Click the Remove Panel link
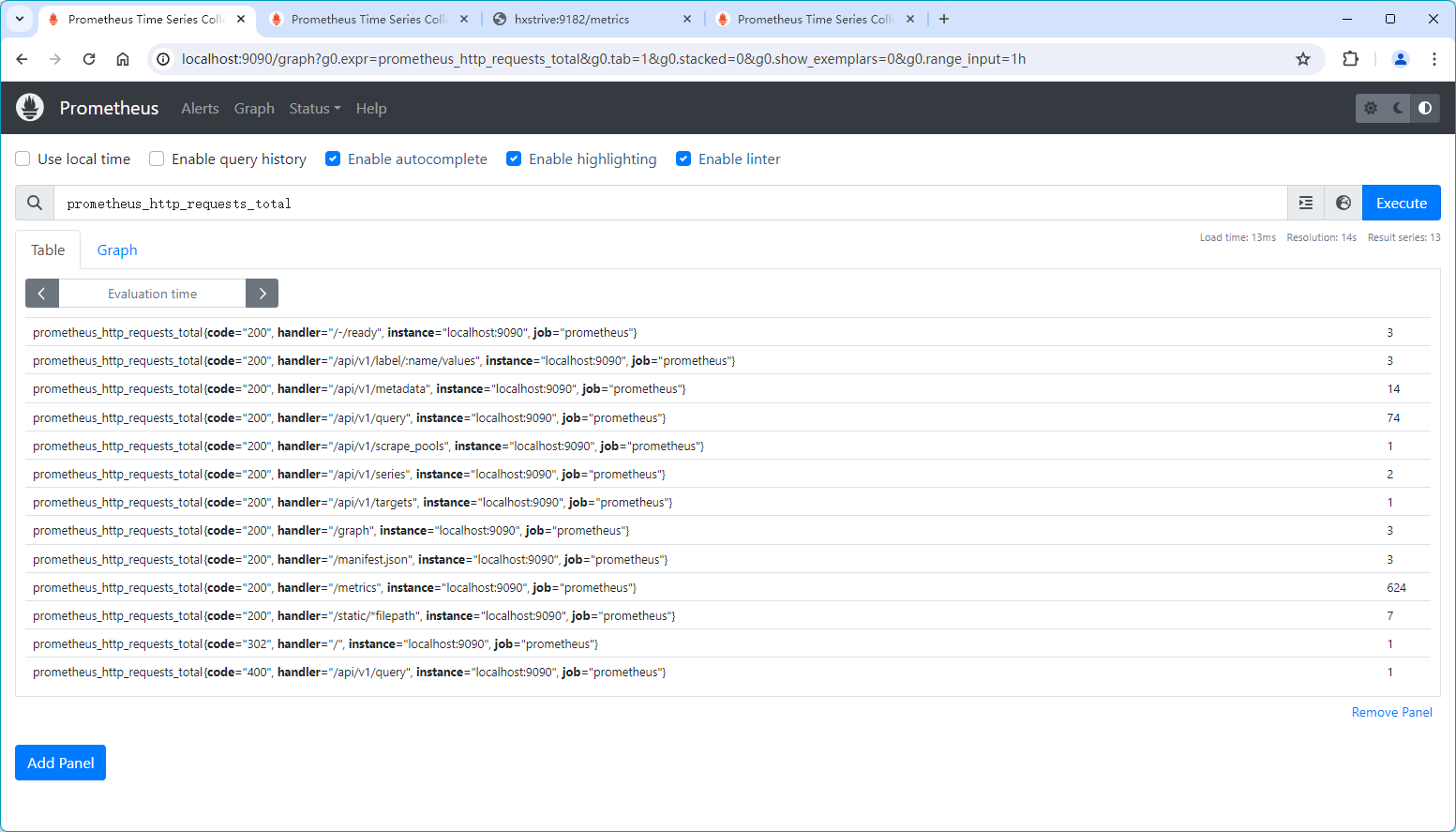 coord(1392,712)
